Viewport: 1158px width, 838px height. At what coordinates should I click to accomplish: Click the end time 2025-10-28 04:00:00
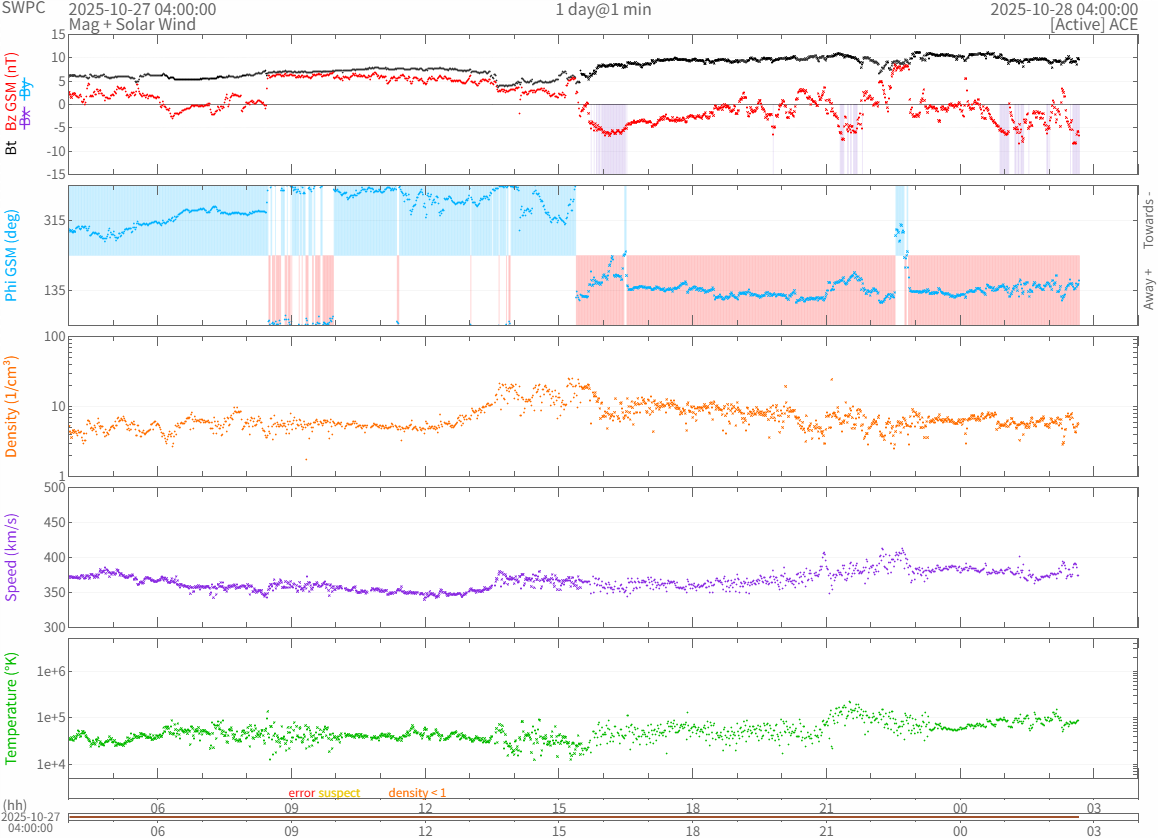tap(1064, 9)
